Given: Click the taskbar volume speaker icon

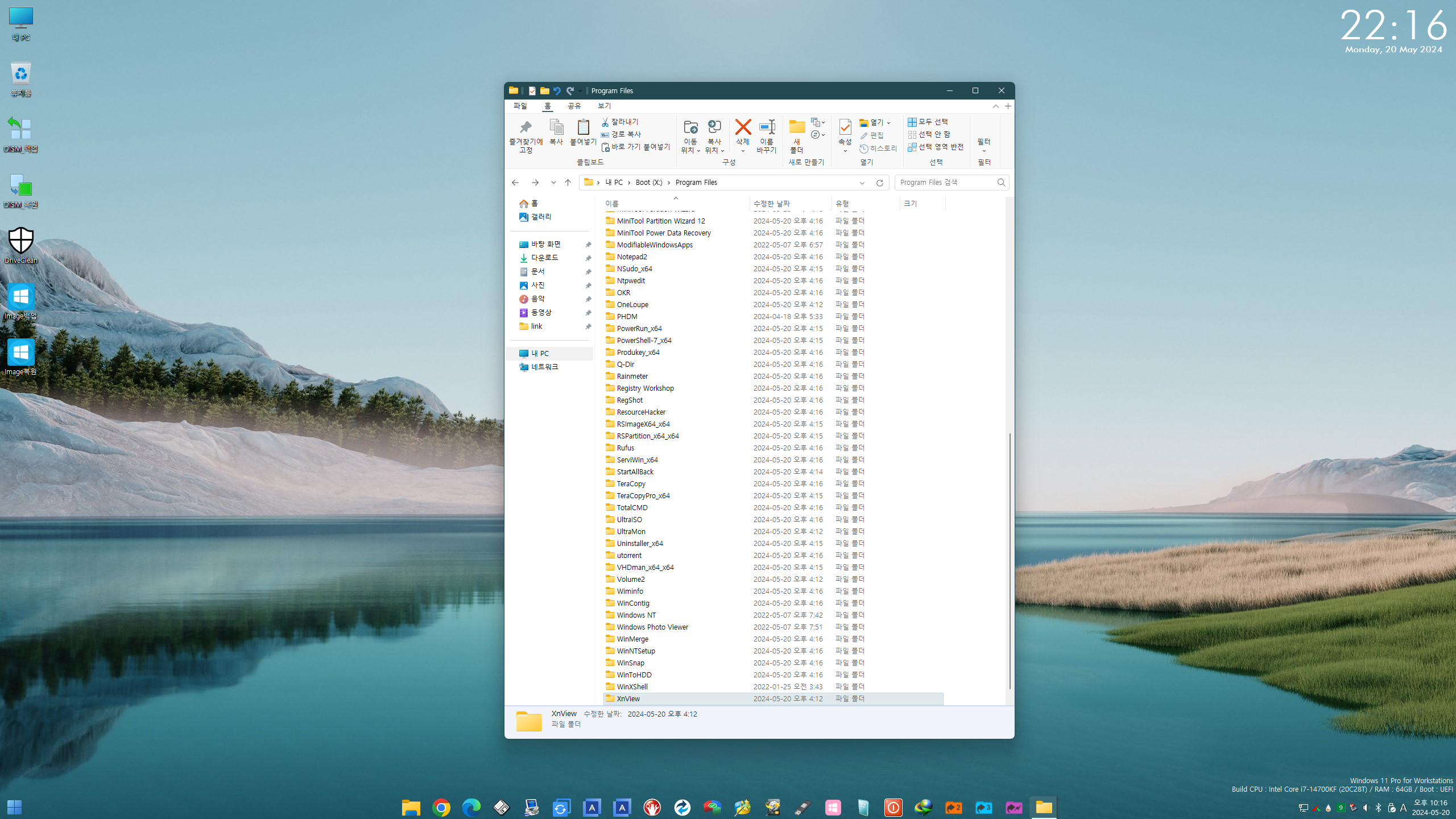Looking at the screenshot, I should 1366,808.
